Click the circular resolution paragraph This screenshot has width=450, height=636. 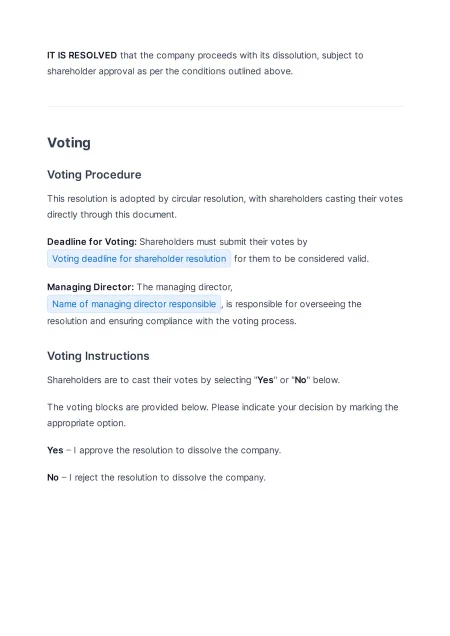(225, 207)
